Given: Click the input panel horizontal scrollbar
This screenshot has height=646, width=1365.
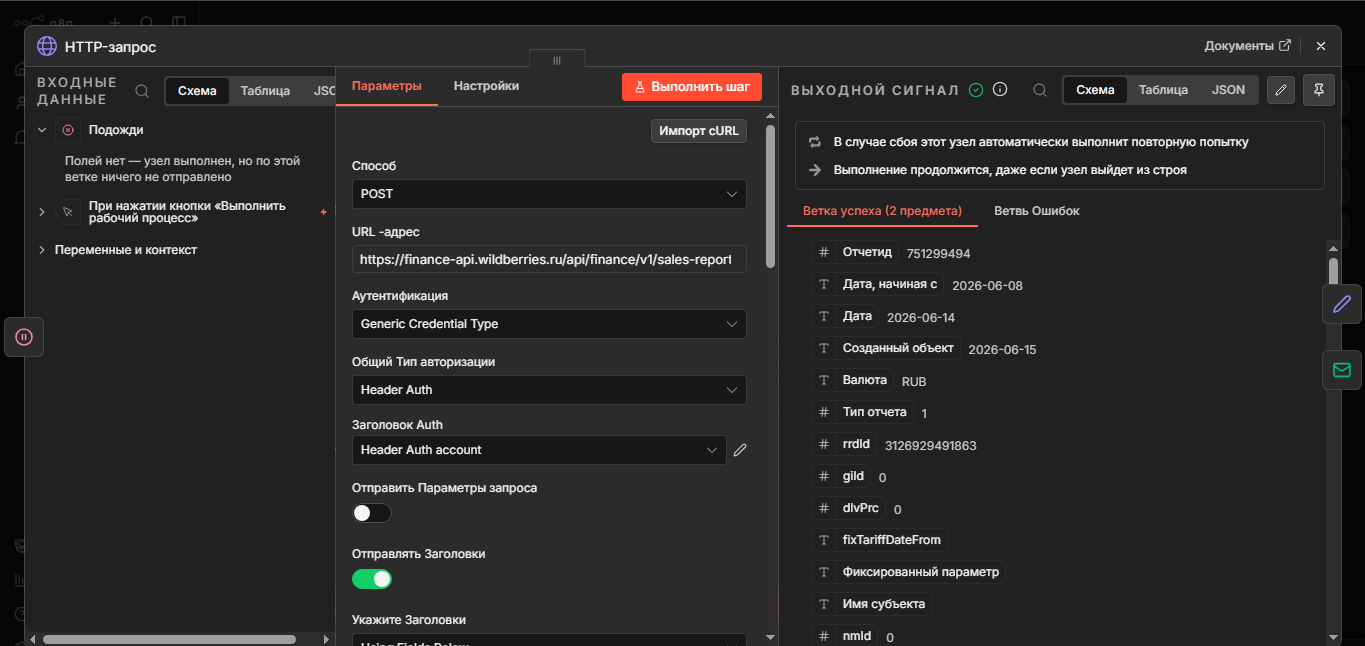Looking at the screenshot, I should tap(169, 639).
